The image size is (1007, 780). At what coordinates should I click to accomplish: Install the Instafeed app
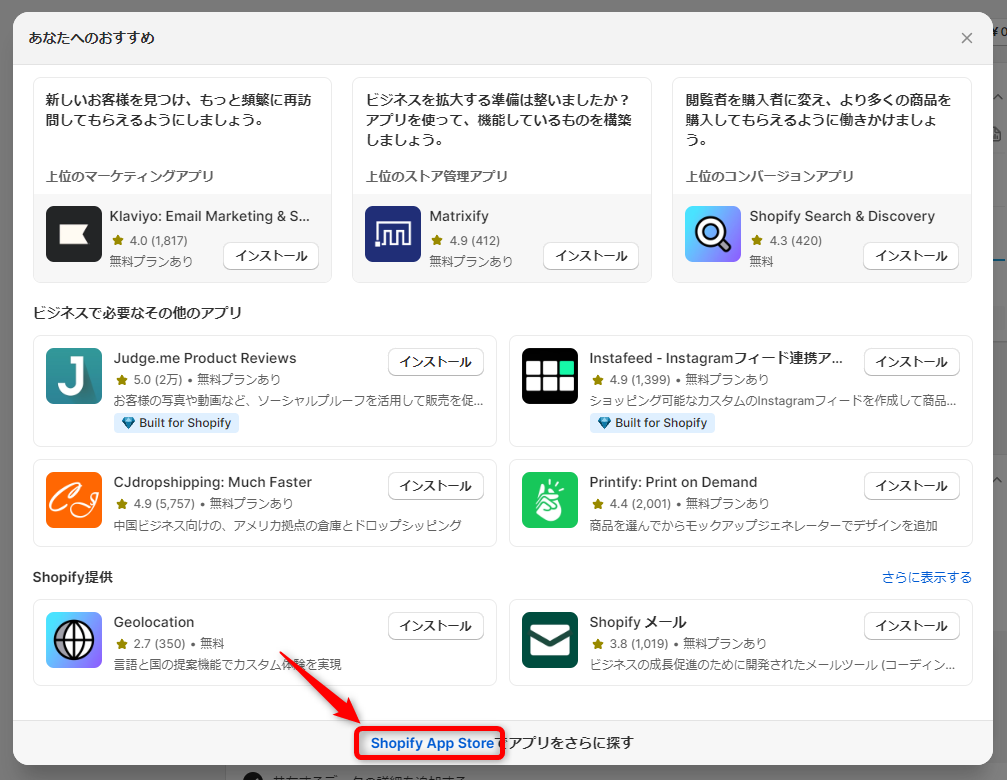pos(911,362)
